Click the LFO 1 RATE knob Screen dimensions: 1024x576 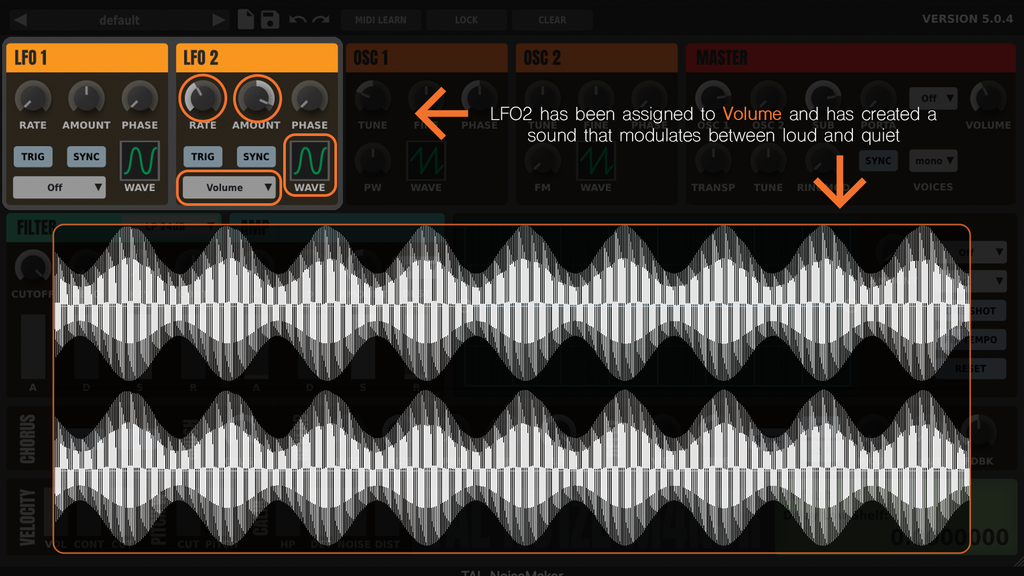pyautogui.click(x=33, y=99)
